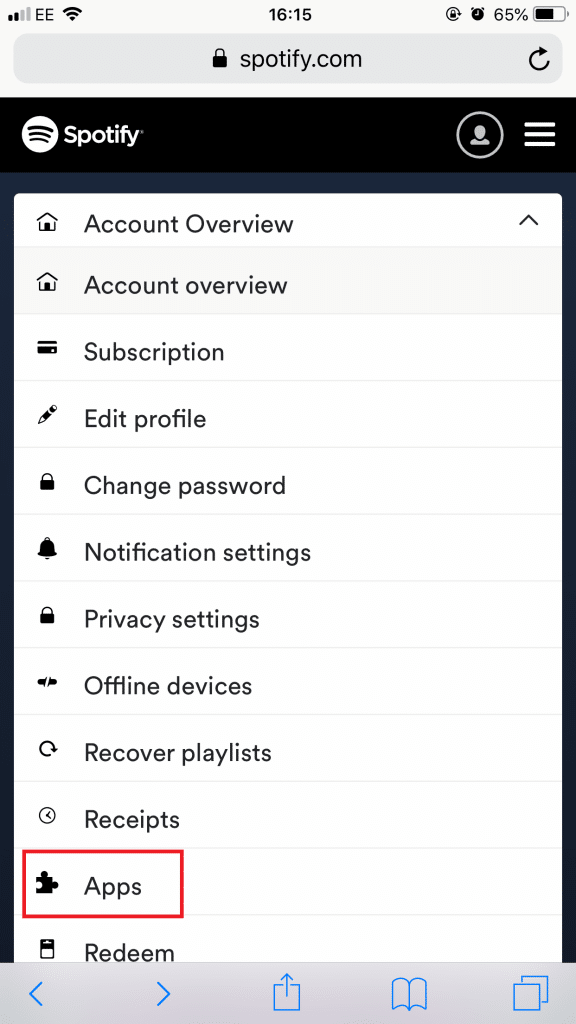Reload the spotify.com page
This screenshot has height=1024, width=576.
[539, 58]
